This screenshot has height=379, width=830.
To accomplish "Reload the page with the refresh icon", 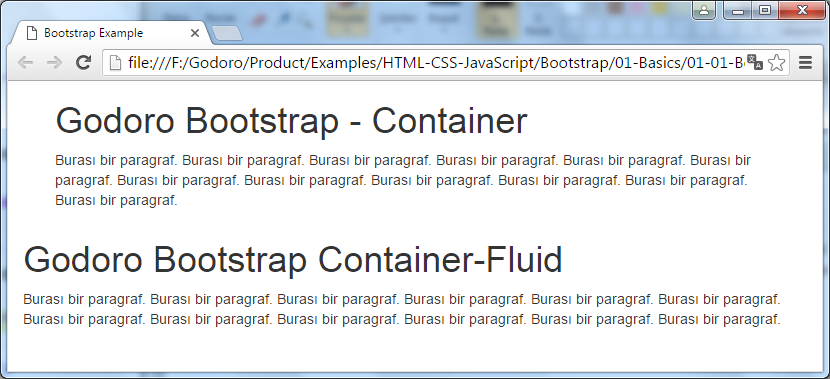I will click(x=84, y=62).
